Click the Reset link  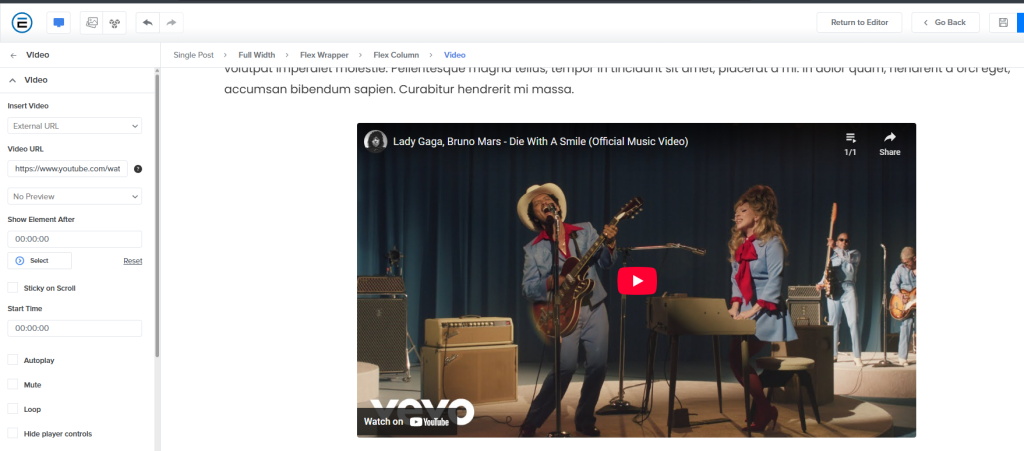pyautogui.click(x=133, y=261)
